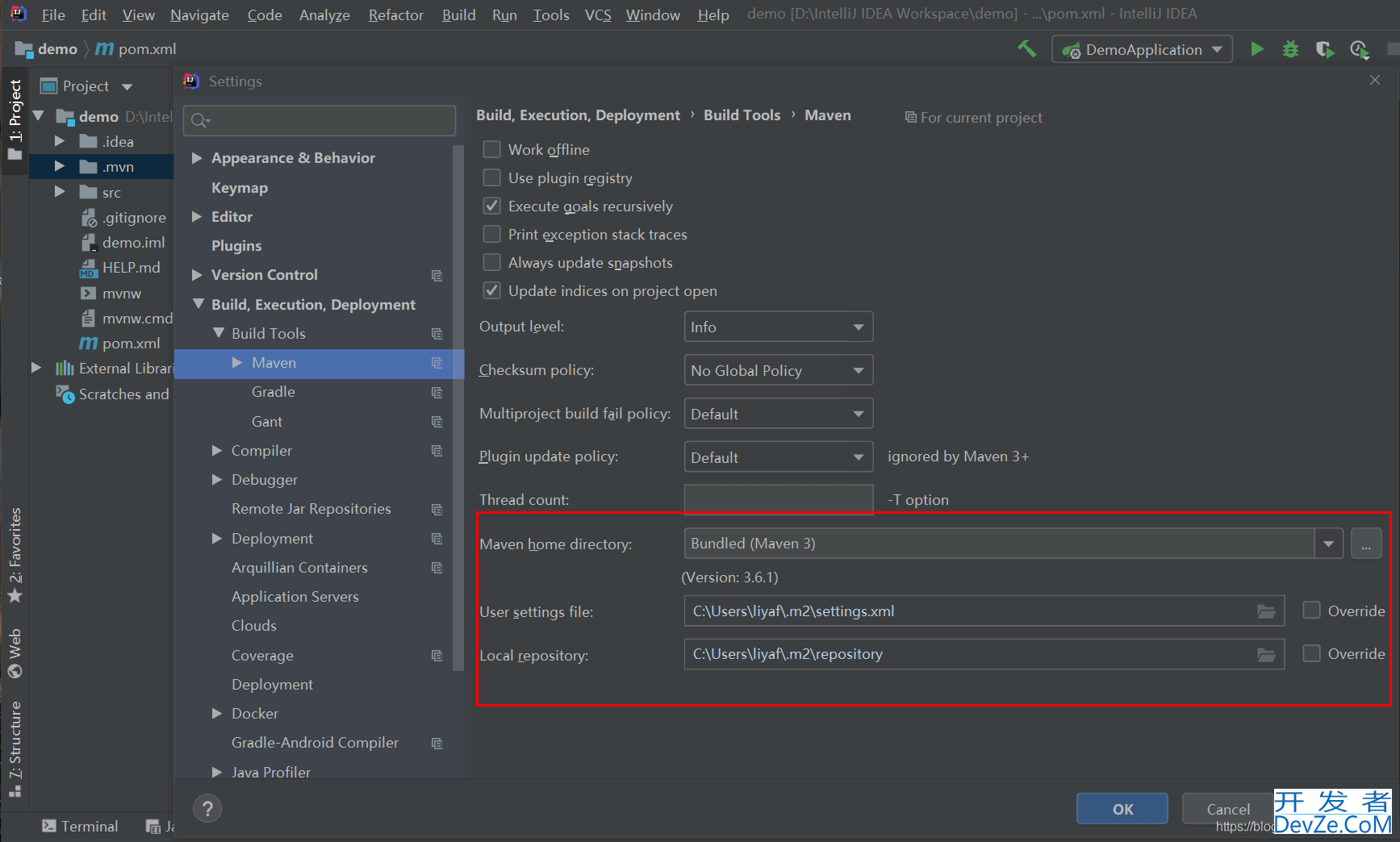The height and width of the screenshot is (842, 1400).
Task: Open the File menu
Action: 53,15
